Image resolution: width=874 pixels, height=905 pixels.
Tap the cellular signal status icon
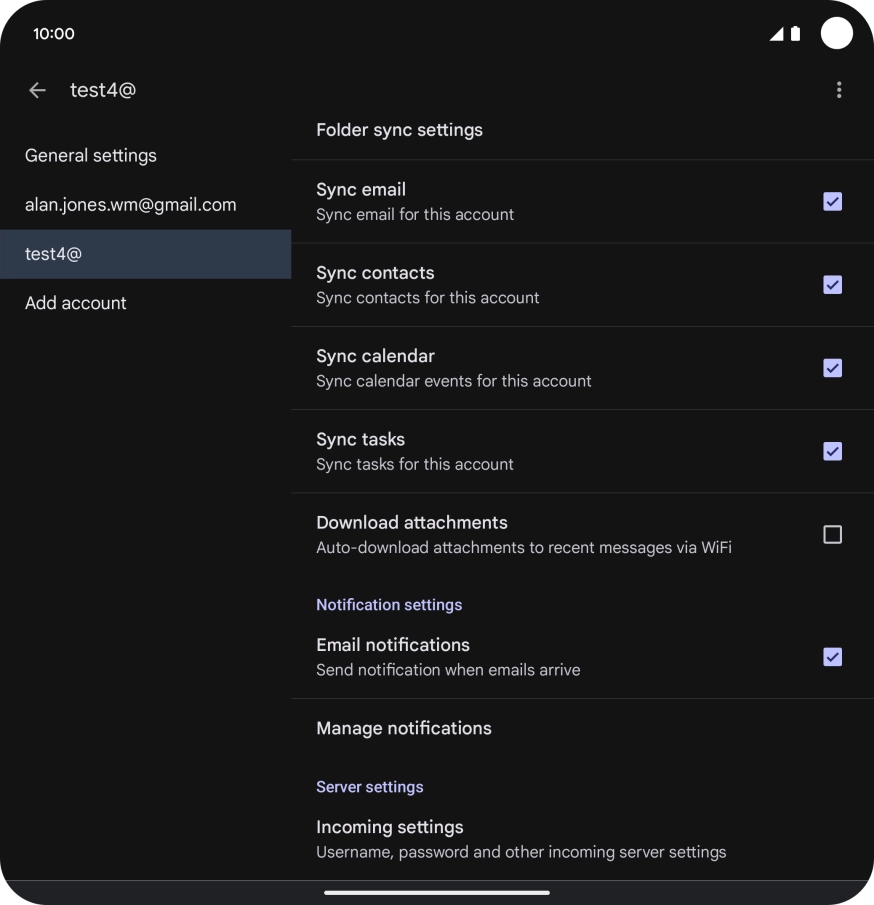pyautogui.click(x=776, y=34)
